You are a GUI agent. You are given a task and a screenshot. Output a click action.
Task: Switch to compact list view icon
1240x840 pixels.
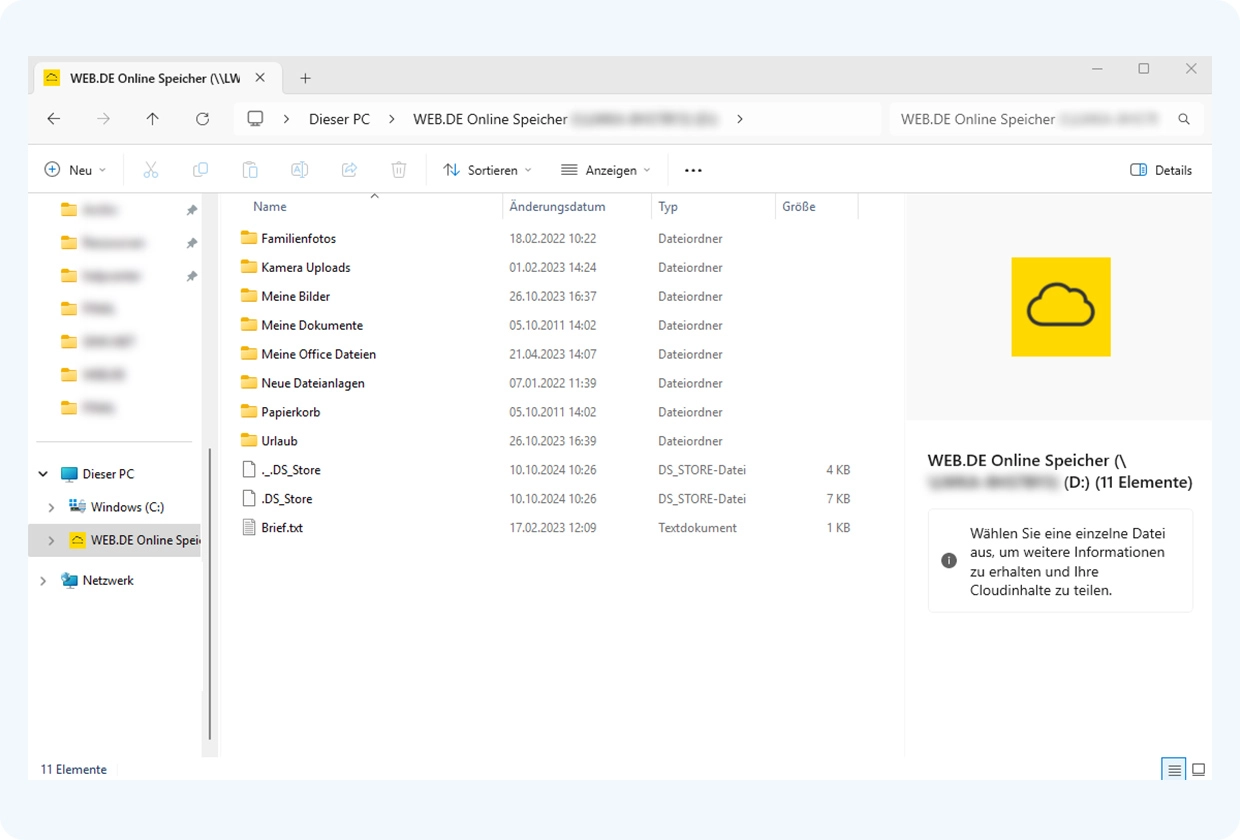1173,769
